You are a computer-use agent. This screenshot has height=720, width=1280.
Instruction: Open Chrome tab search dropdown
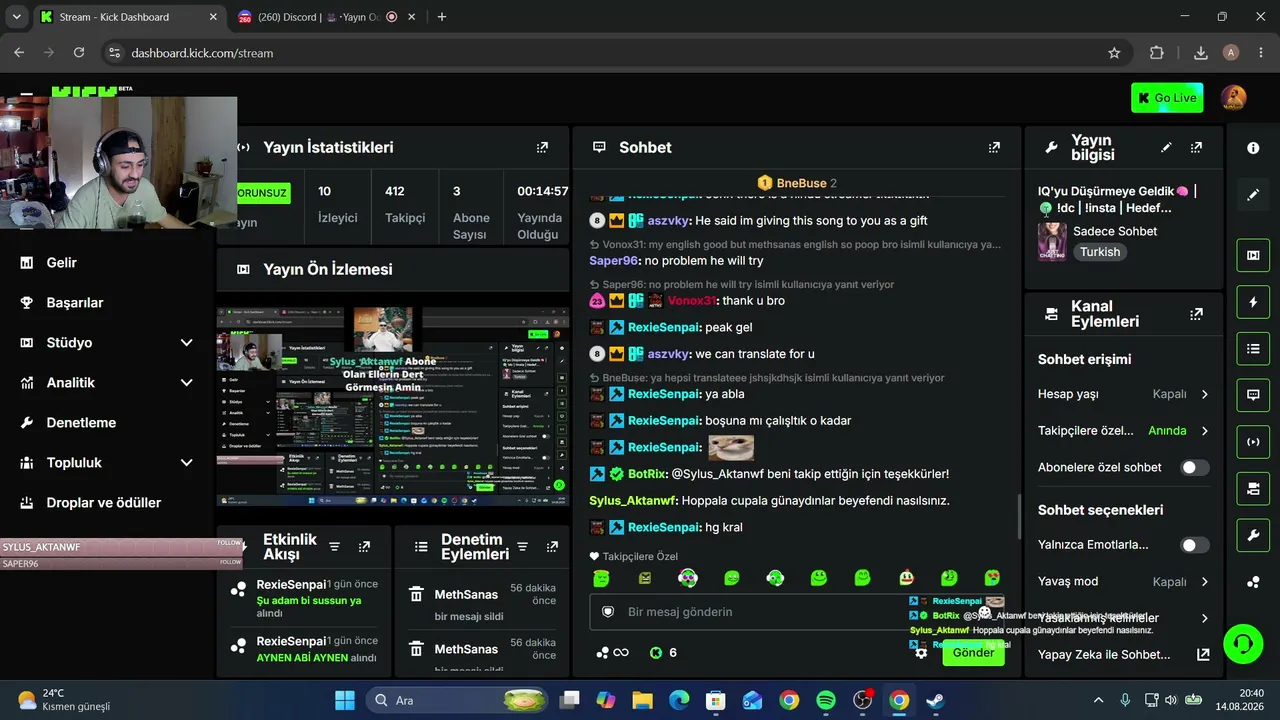pos(16,17)
